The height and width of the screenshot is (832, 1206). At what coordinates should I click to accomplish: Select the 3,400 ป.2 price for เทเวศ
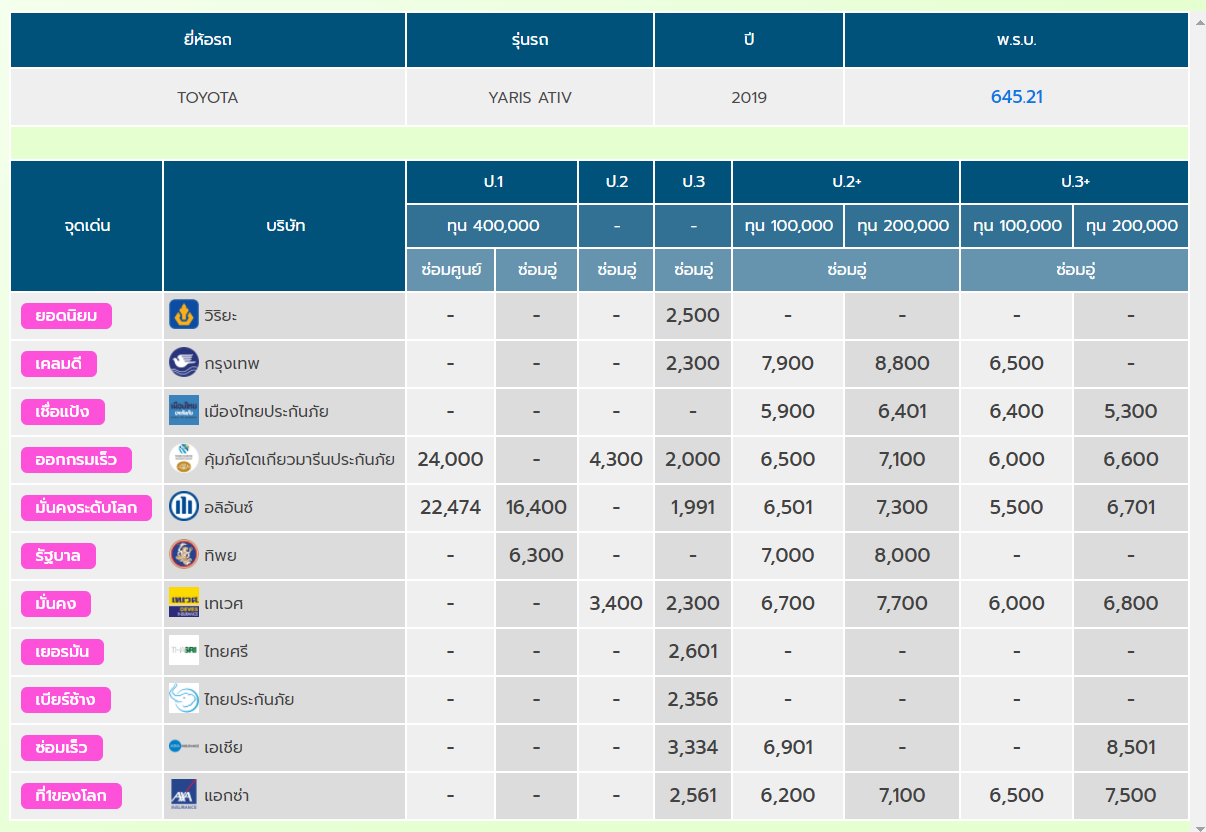pos(616,603)
